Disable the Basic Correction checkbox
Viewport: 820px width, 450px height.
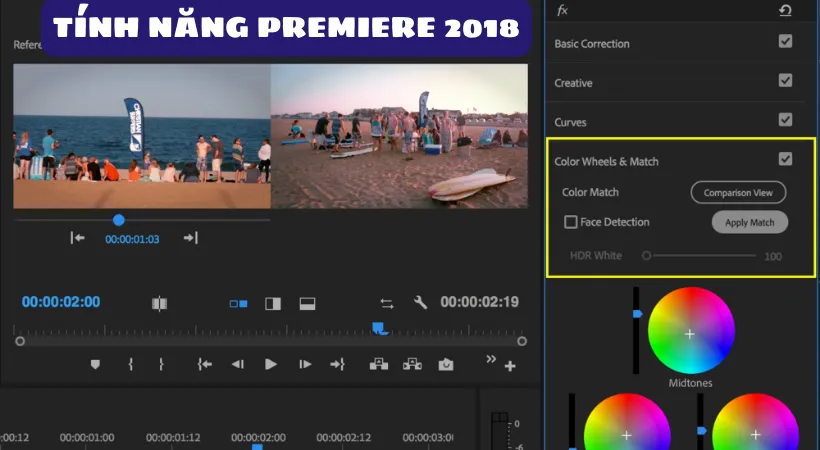click(x=785, y=41)
